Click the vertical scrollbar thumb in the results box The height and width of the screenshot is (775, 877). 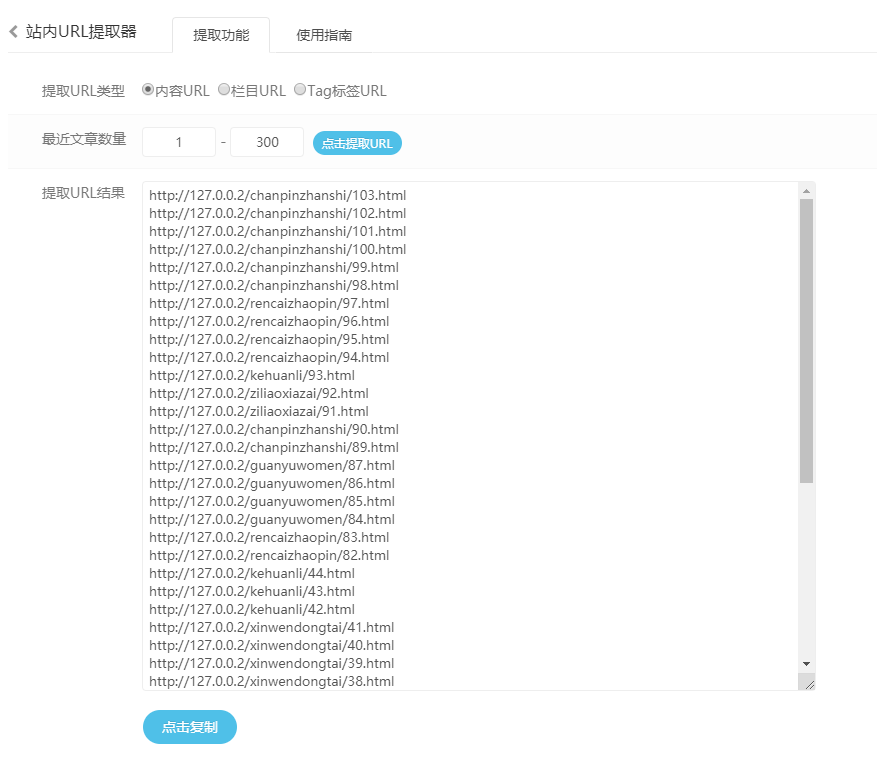(x=806, y=340)
